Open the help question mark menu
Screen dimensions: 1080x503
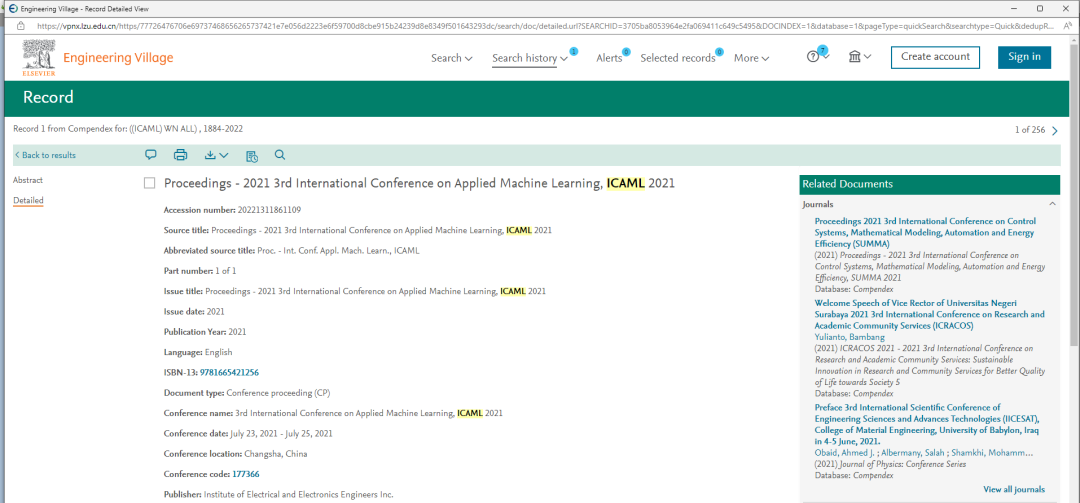(817, 57)
